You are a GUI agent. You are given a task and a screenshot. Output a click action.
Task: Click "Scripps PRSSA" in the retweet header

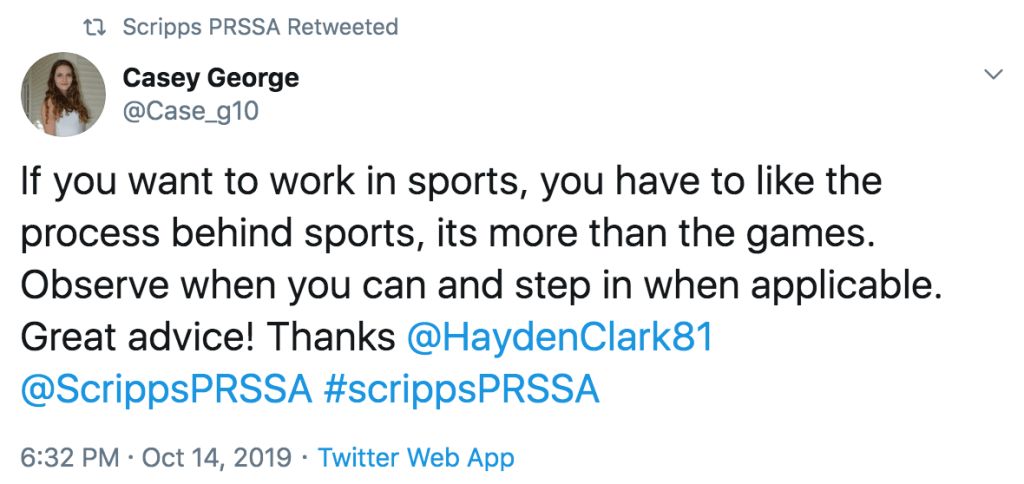pyautogui.click(x=201, y=28)
